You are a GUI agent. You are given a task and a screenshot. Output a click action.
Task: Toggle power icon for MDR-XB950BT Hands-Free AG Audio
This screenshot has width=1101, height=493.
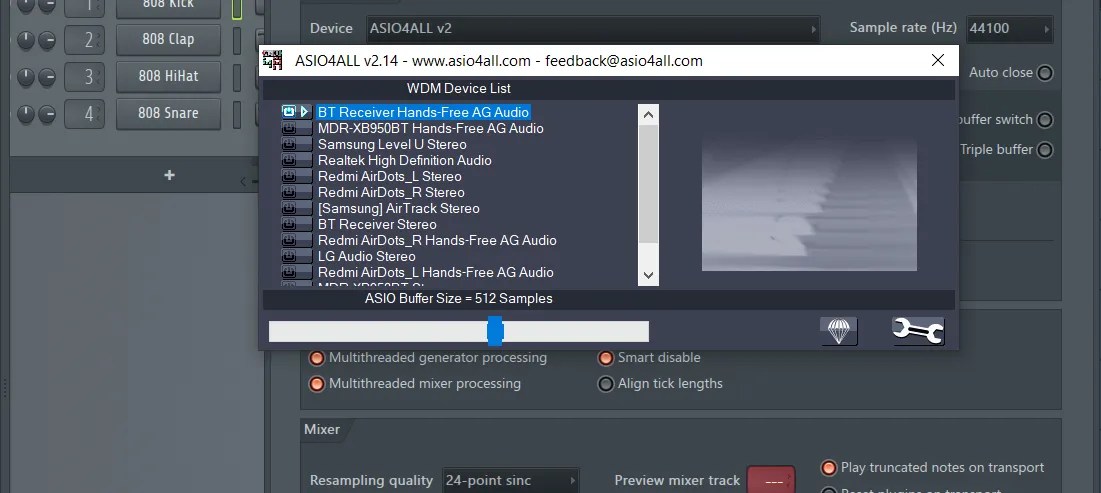click(x=289, y=128)
